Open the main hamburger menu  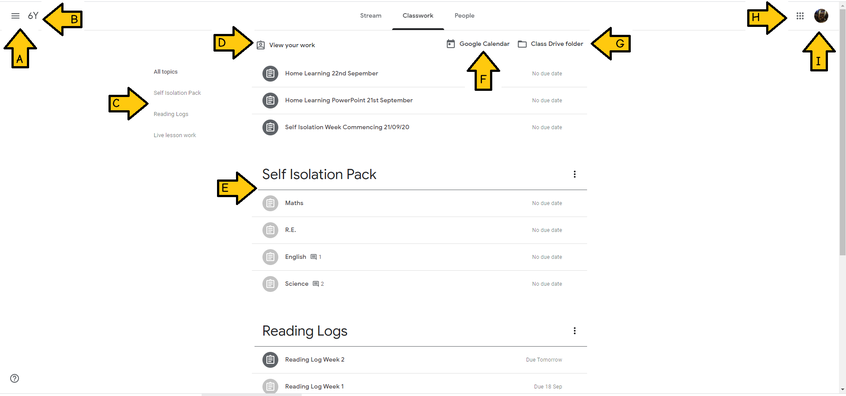click(15, 16)
